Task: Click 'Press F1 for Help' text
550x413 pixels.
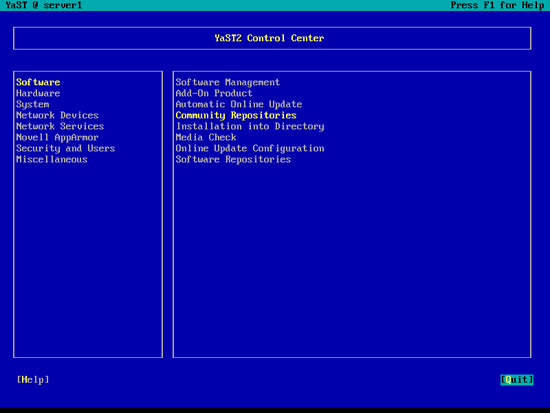Action: (x=497, y=5)
